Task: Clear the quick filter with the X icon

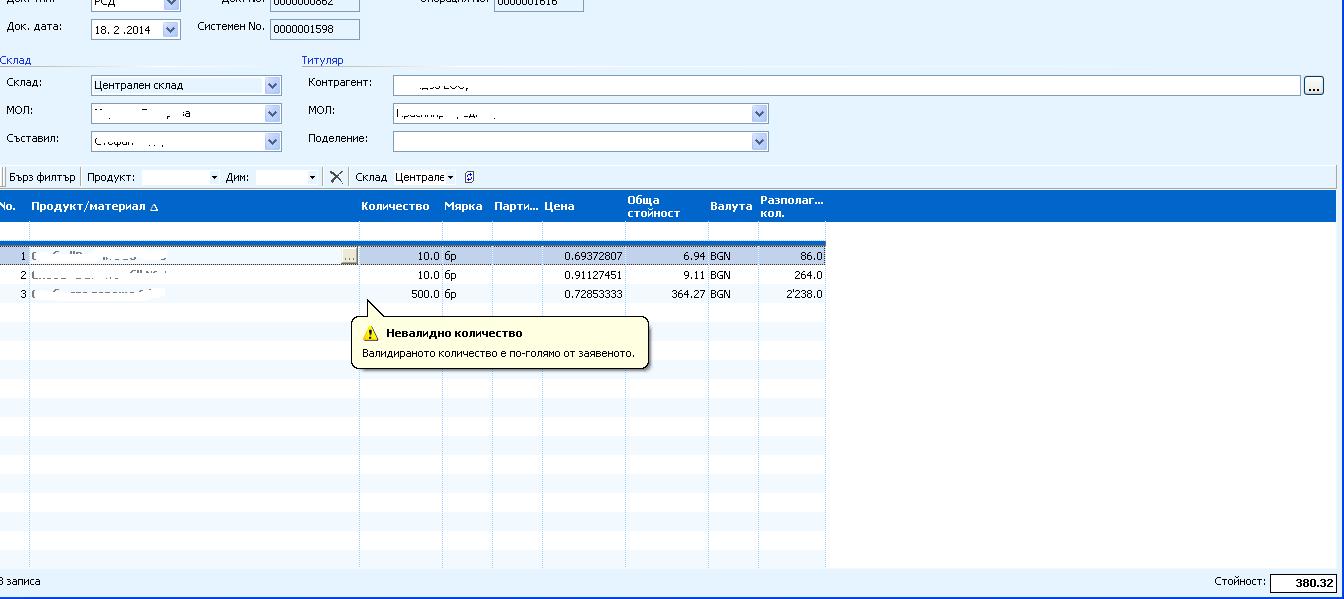Action: [336, 177]
